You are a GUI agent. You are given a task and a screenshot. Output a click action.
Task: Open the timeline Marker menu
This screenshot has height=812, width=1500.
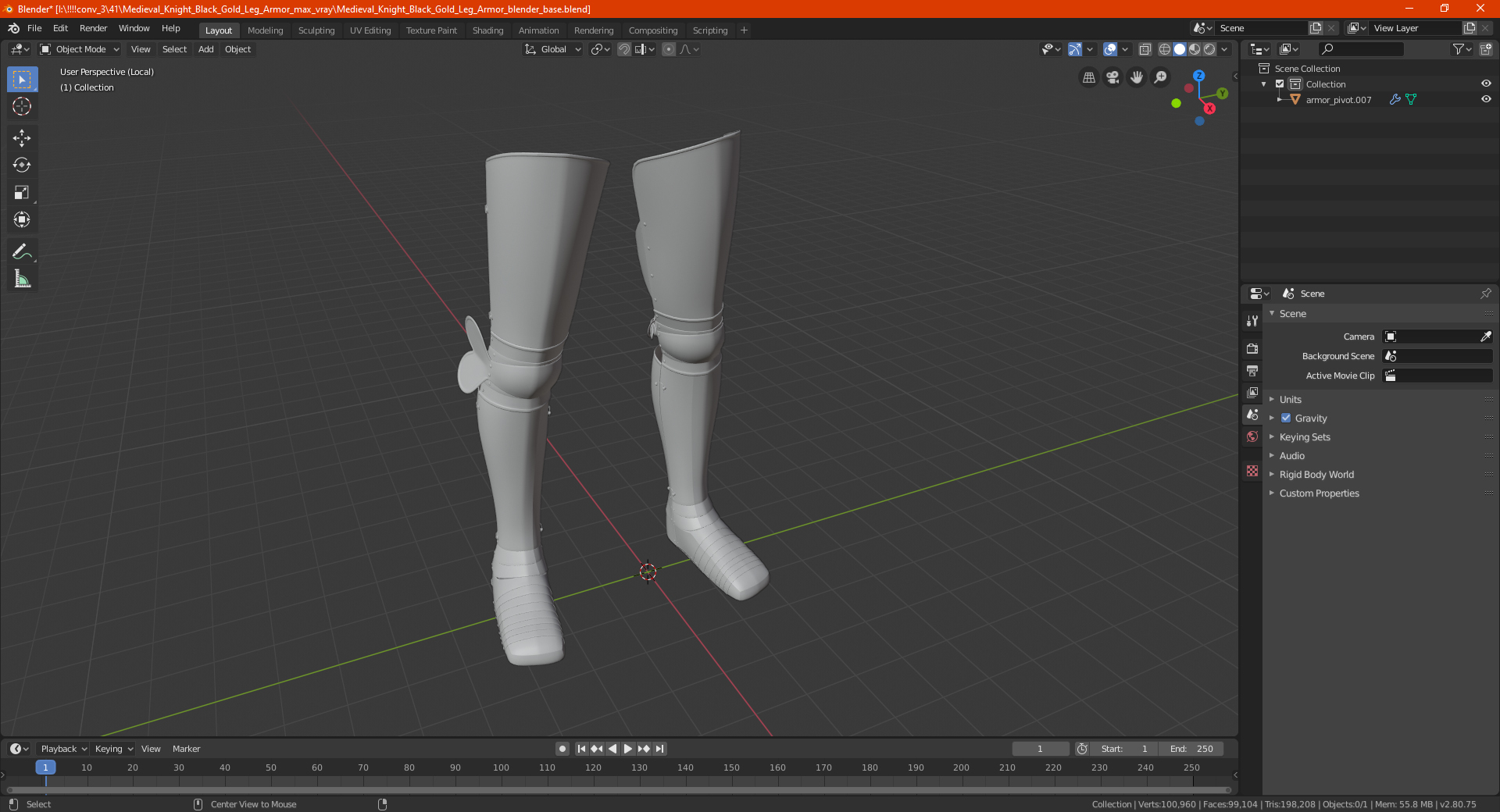(186, 749)
